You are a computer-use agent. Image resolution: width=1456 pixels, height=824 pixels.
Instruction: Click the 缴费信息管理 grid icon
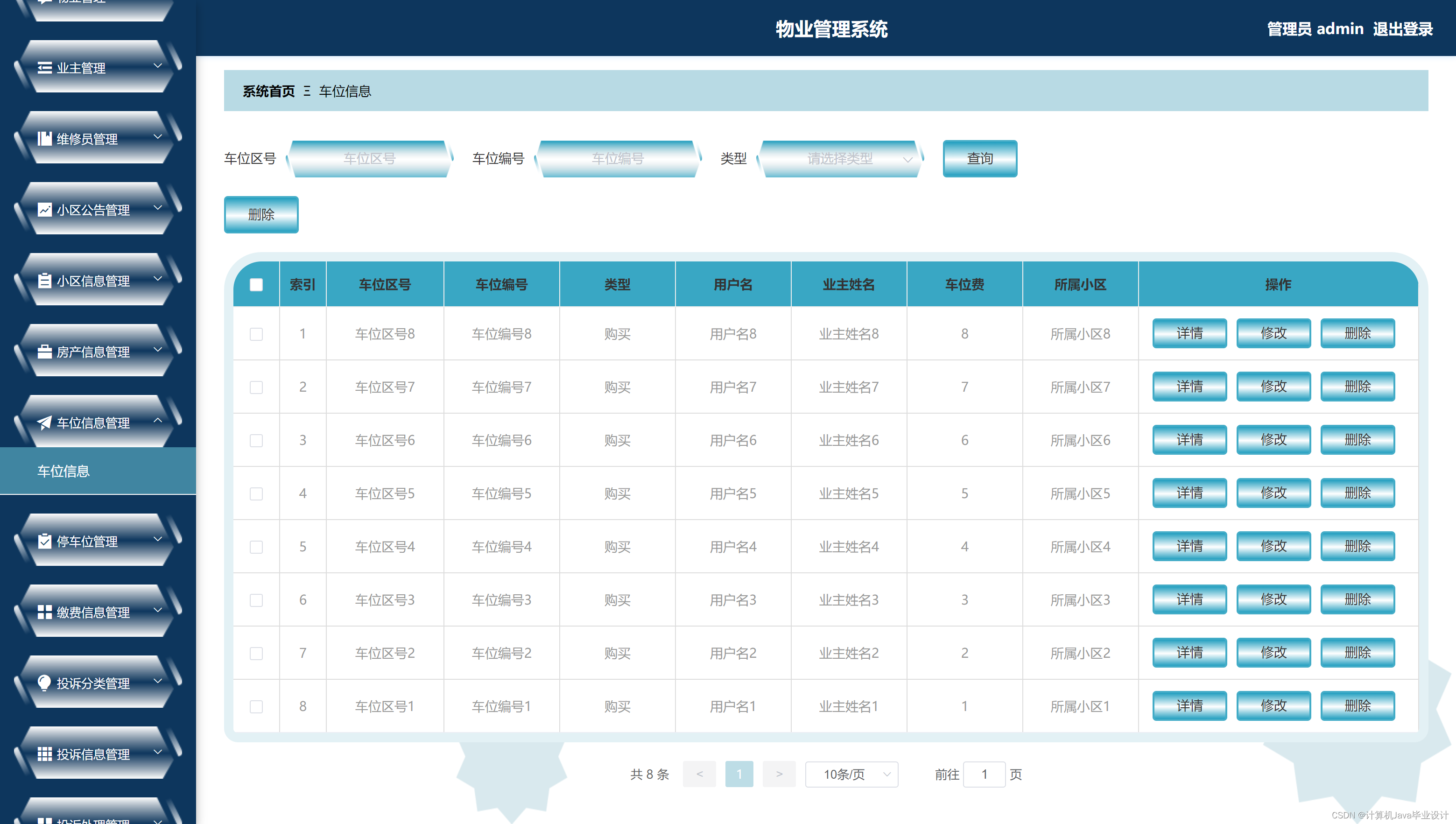click(x=44, y=613)
